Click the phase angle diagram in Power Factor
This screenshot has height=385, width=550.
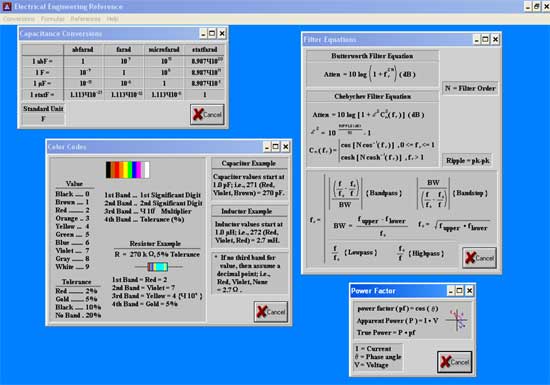coord(458,320)
